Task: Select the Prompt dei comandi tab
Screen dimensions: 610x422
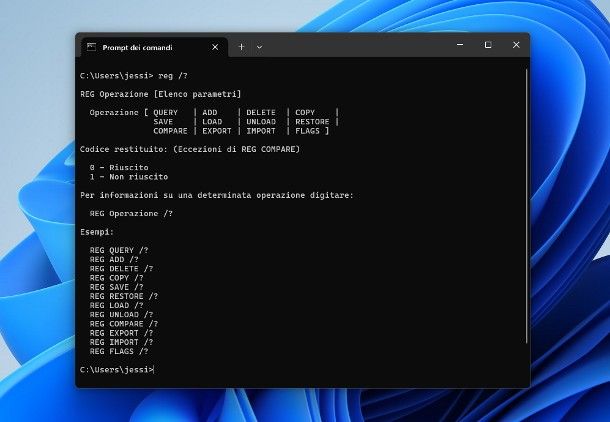Action: tap(138, 47)
